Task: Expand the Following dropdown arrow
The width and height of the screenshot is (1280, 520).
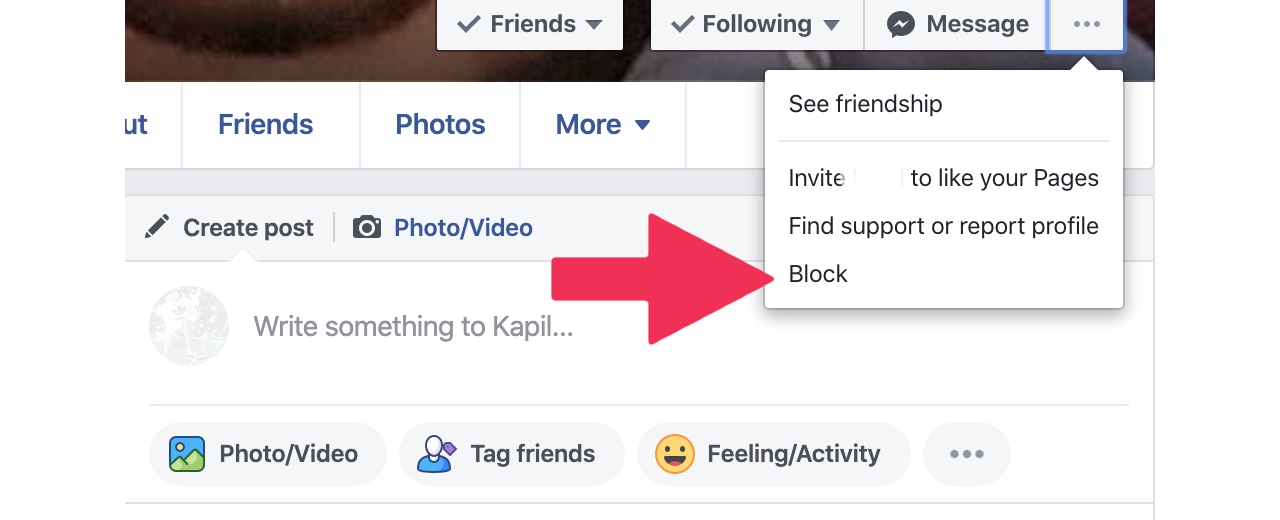Action: point(831,25)
